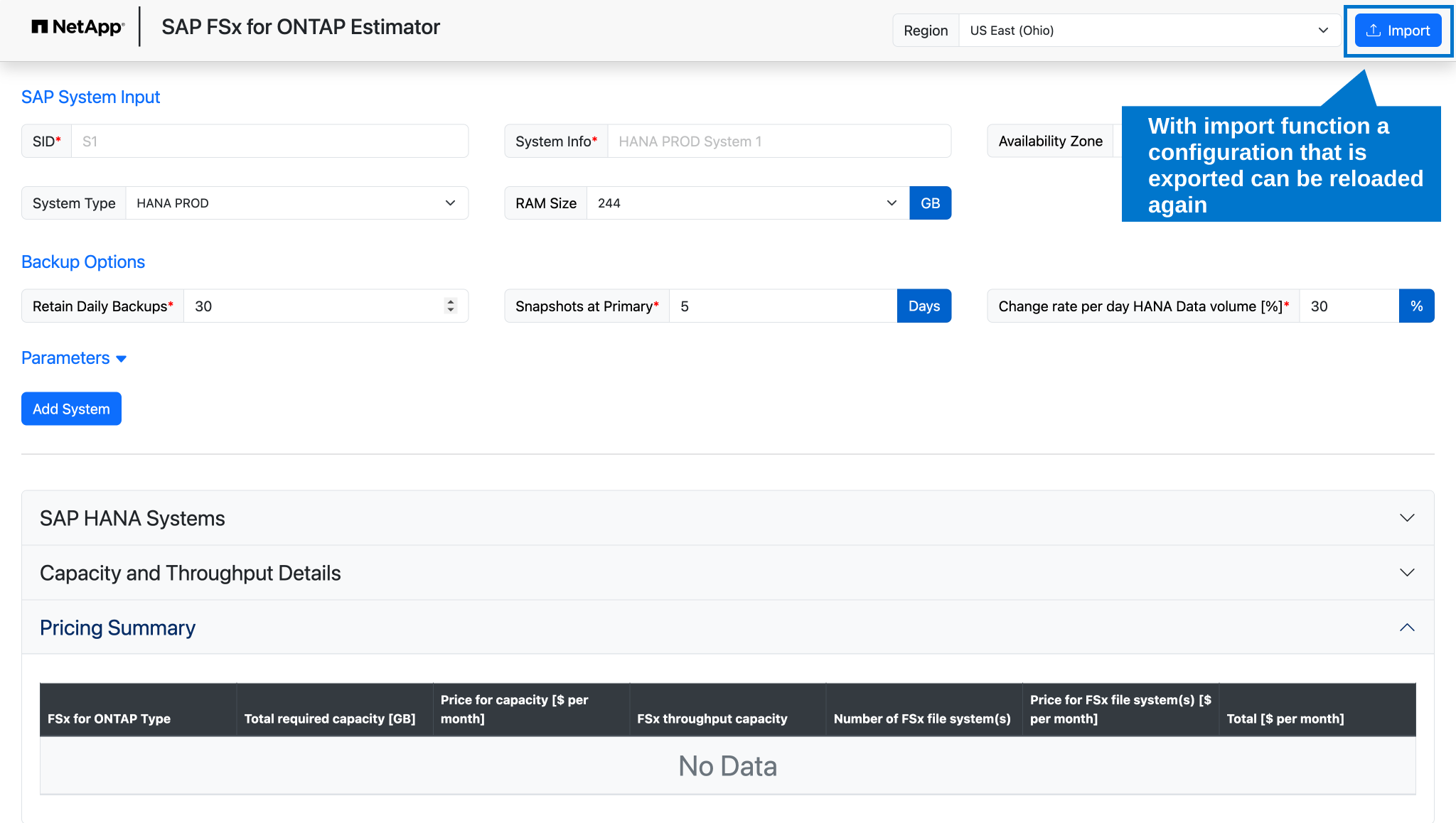Click Total [$ per month] column header
Viewport: 1456px width, 823px height.
(x=1317, y=709)
